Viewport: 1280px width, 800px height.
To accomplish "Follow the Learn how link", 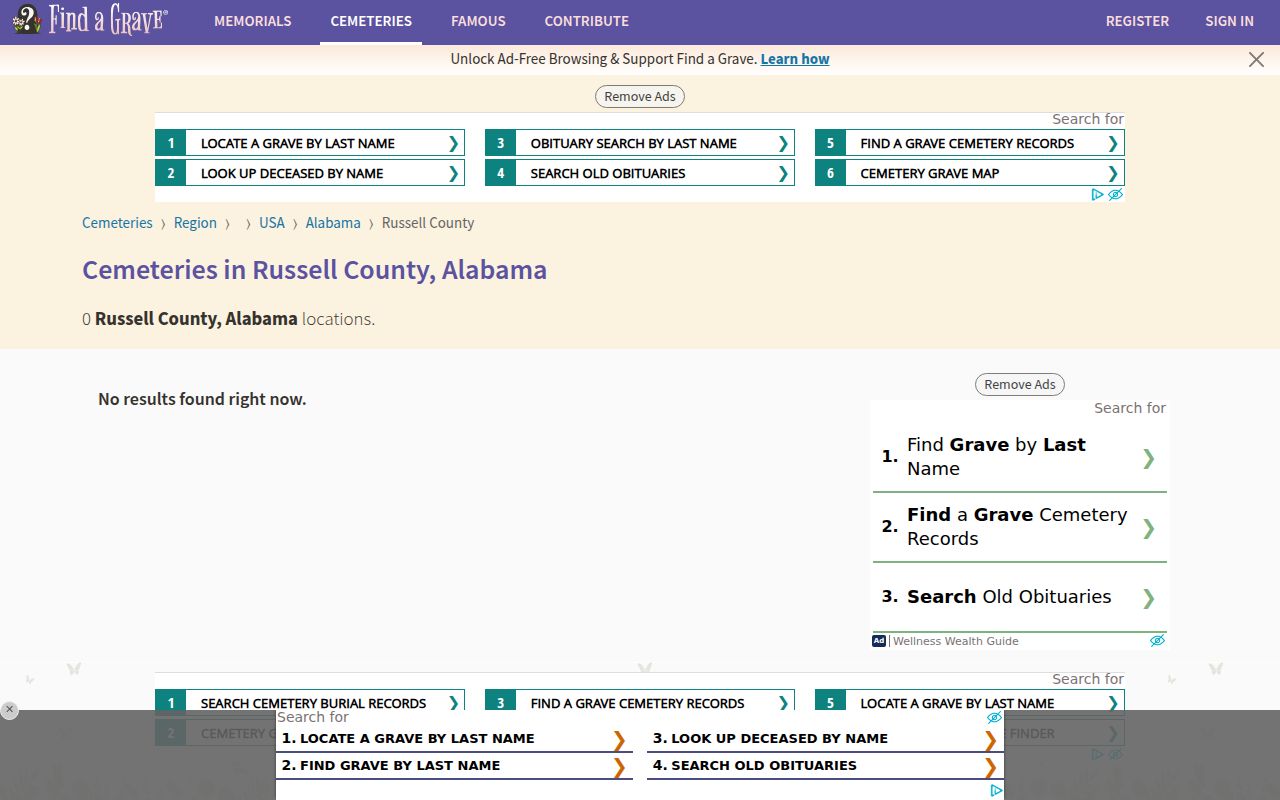I will [795, 59].
